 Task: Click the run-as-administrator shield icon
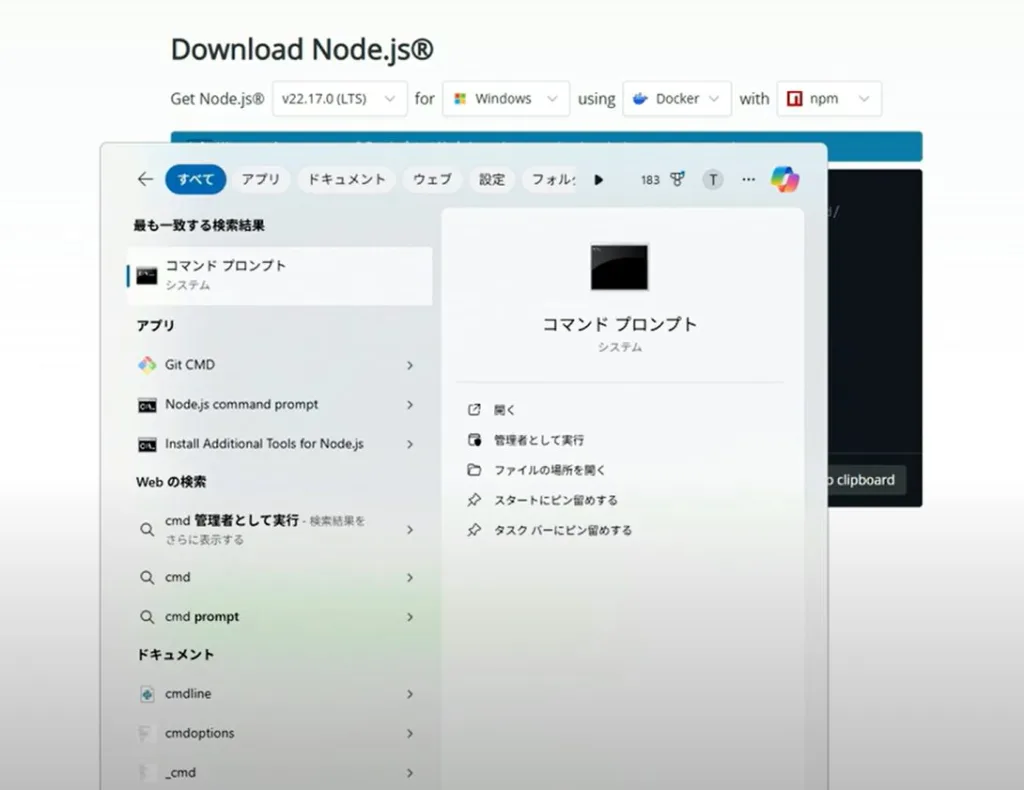pyautogui.click(x=474, y=440)
